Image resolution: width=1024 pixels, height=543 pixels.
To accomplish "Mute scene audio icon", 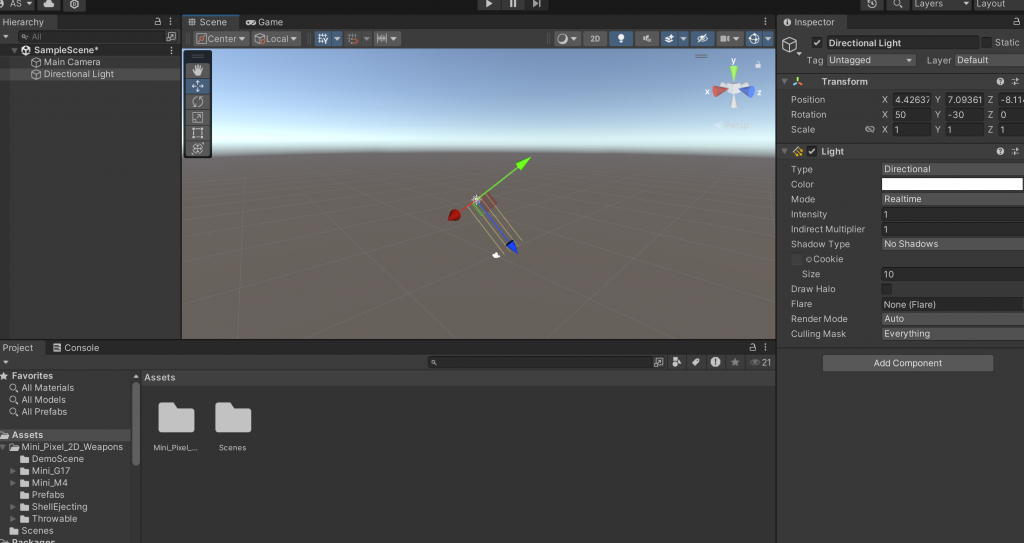I will pos(647,39).
